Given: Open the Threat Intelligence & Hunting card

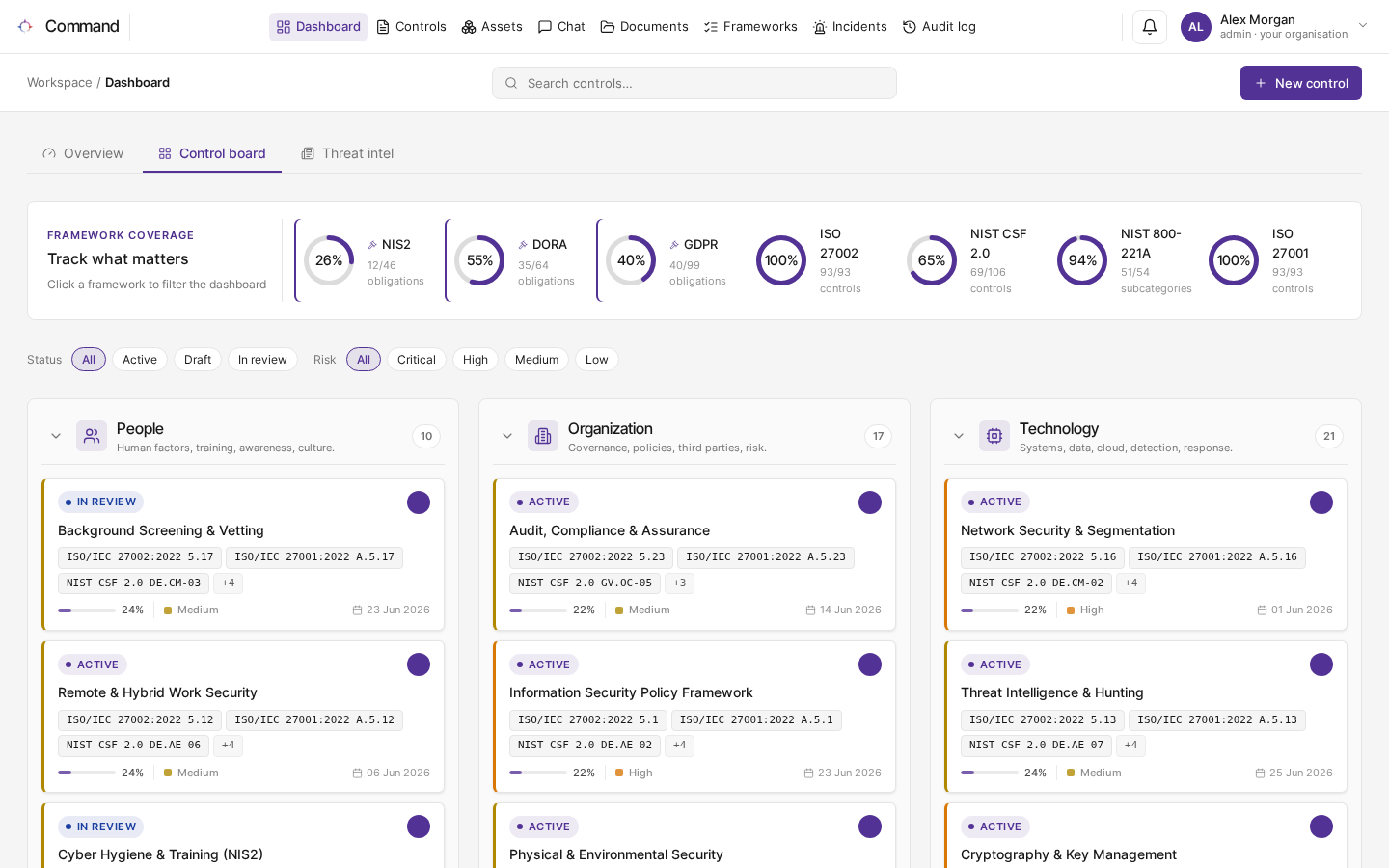Looking at the screenshot, I should pyautogui.click(x=1146, y=717).
